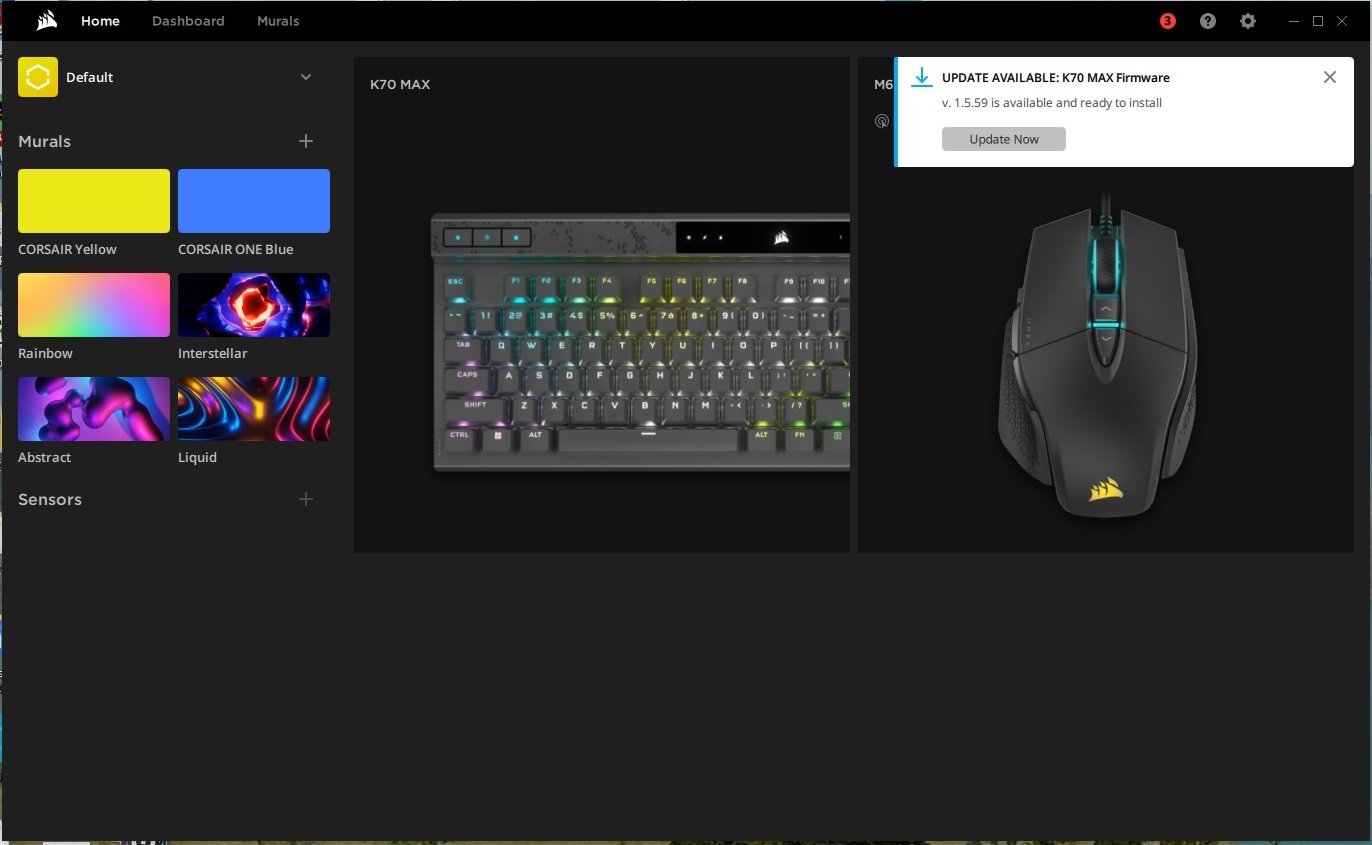The image size is (1372, 845).
Task: Click the Corsair sails logo icon
Action: pyautogui.click(x=46, y=21)
